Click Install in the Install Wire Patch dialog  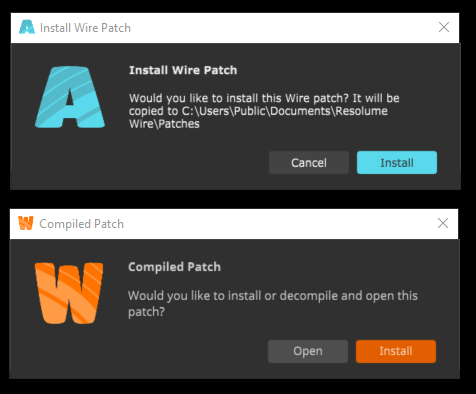click(397, 162)
